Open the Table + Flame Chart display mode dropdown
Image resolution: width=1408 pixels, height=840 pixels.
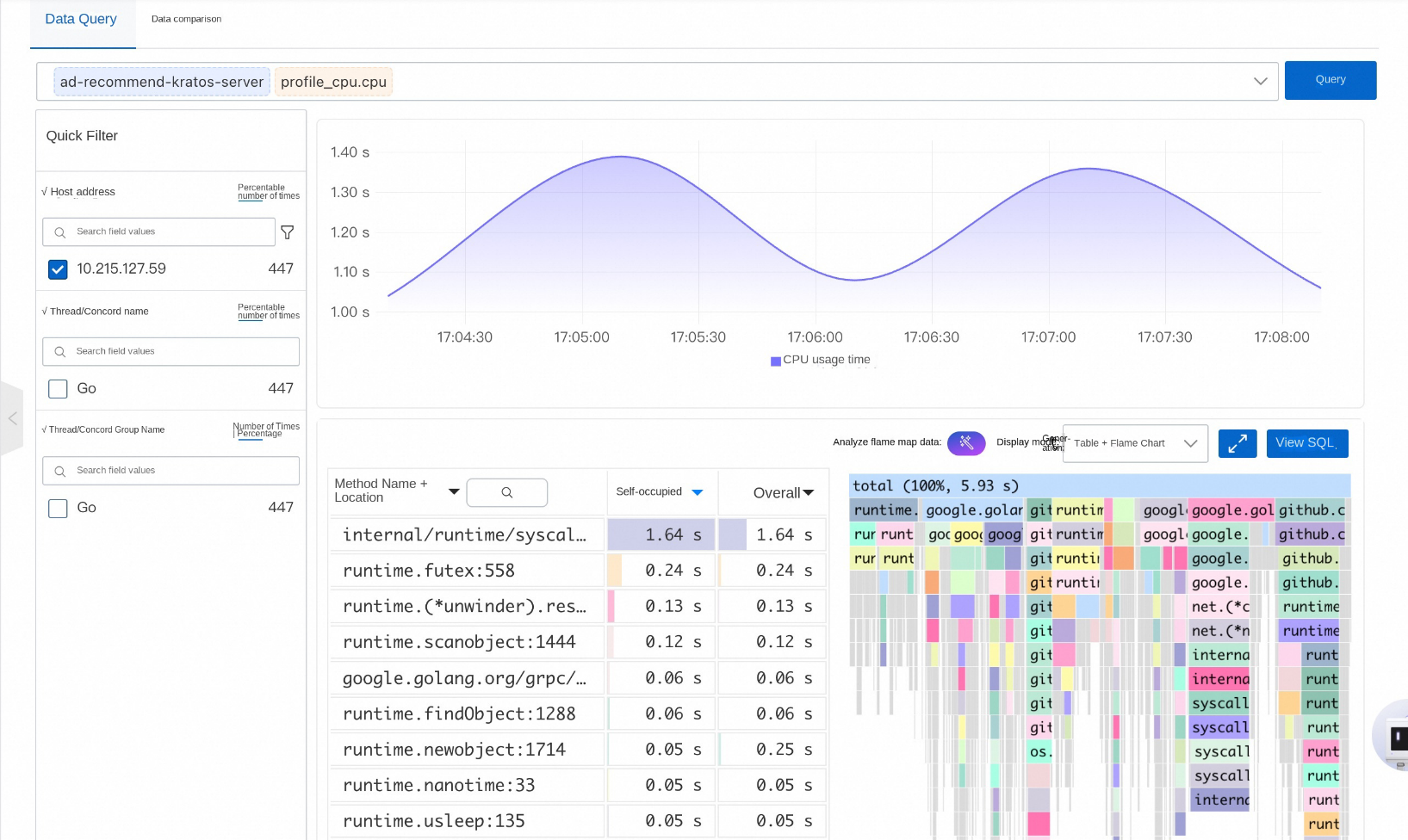[x=1134, y=443]
